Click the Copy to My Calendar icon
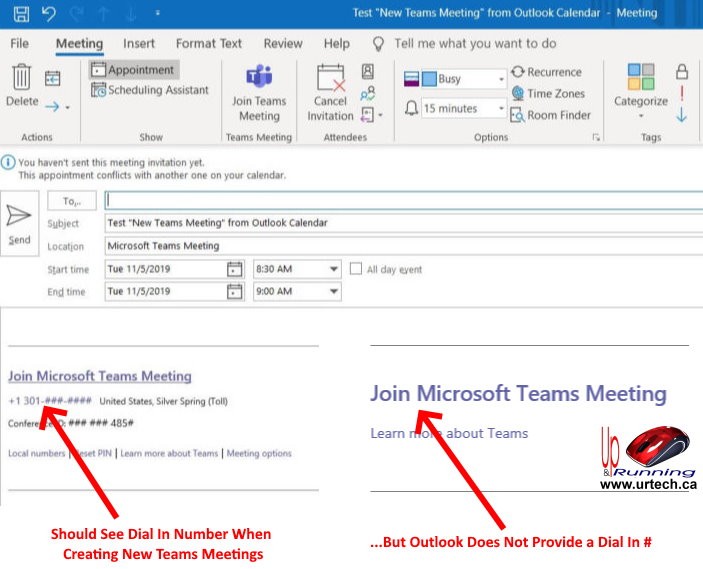This screenshot has width=703, height=569. point(53,78)
